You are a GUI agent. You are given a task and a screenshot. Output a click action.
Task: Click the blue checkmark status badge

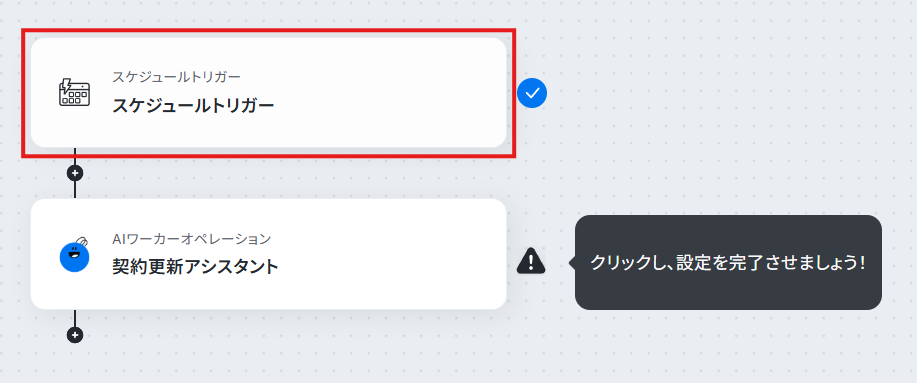point(532,93)
